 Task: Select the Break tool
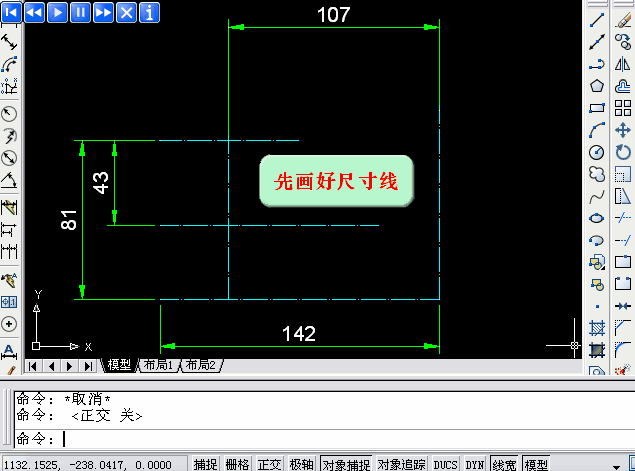[x=623, y=283]
